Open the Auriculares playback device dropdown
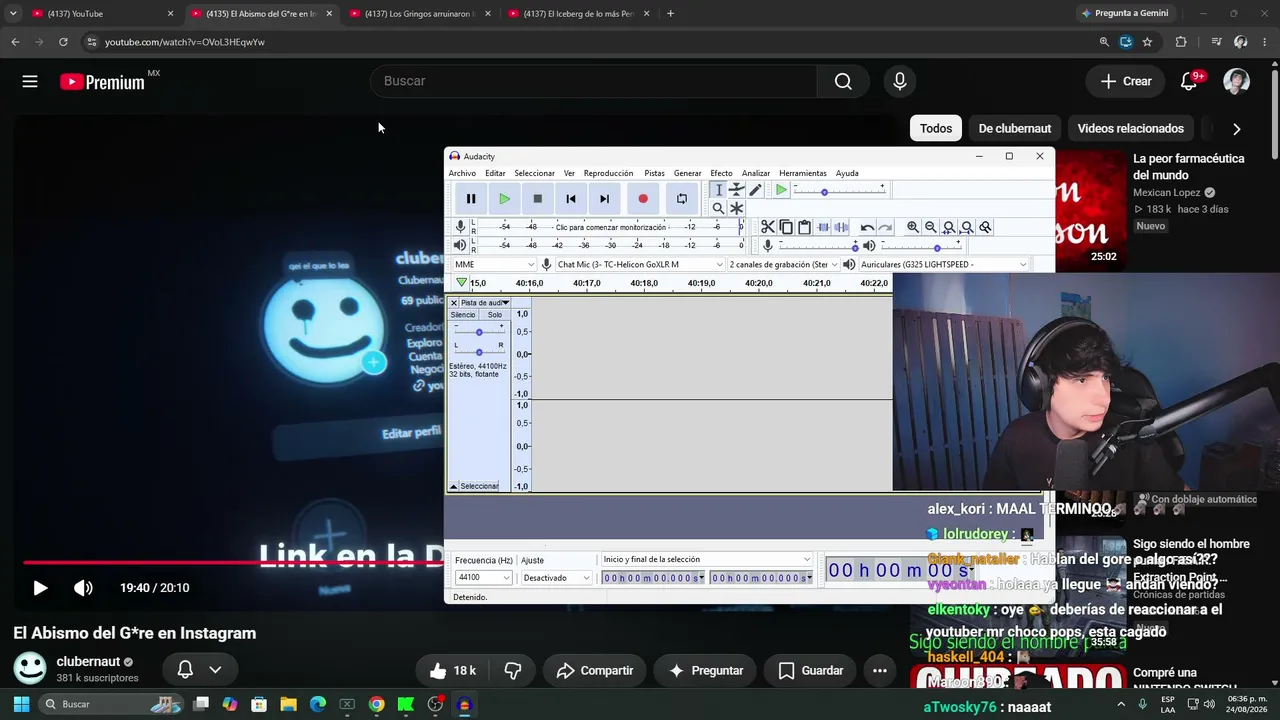The height and width of the screenshot is (720, 1280). [943, 264]
